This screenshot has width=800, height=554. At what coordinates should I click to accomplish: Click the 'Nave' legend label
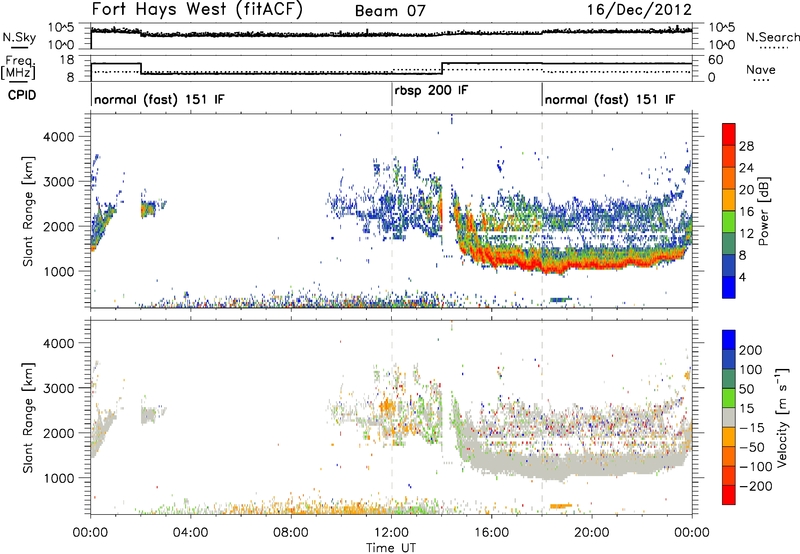point(761,69)
